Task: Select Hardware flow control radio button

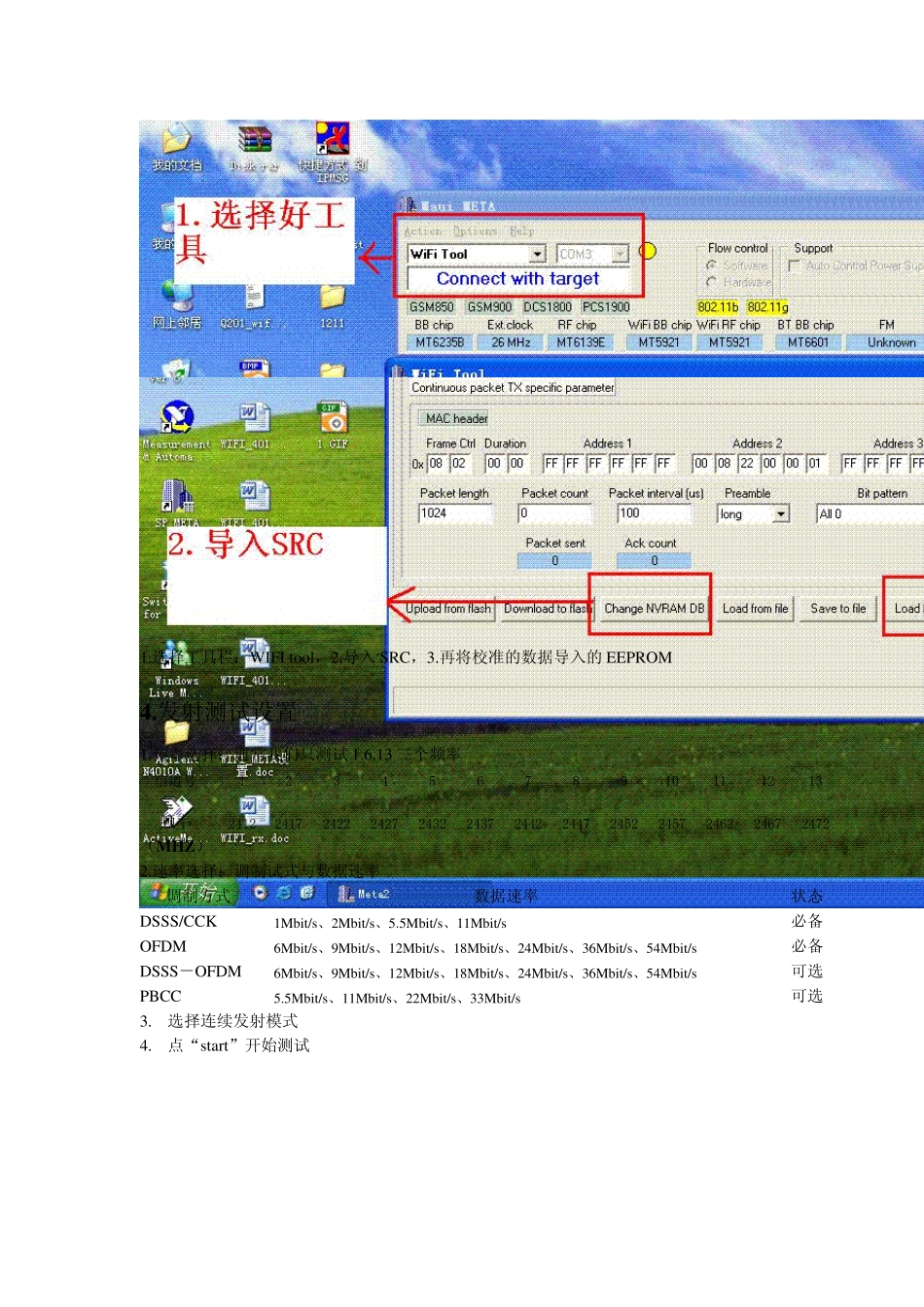Action: pos(712,282)
